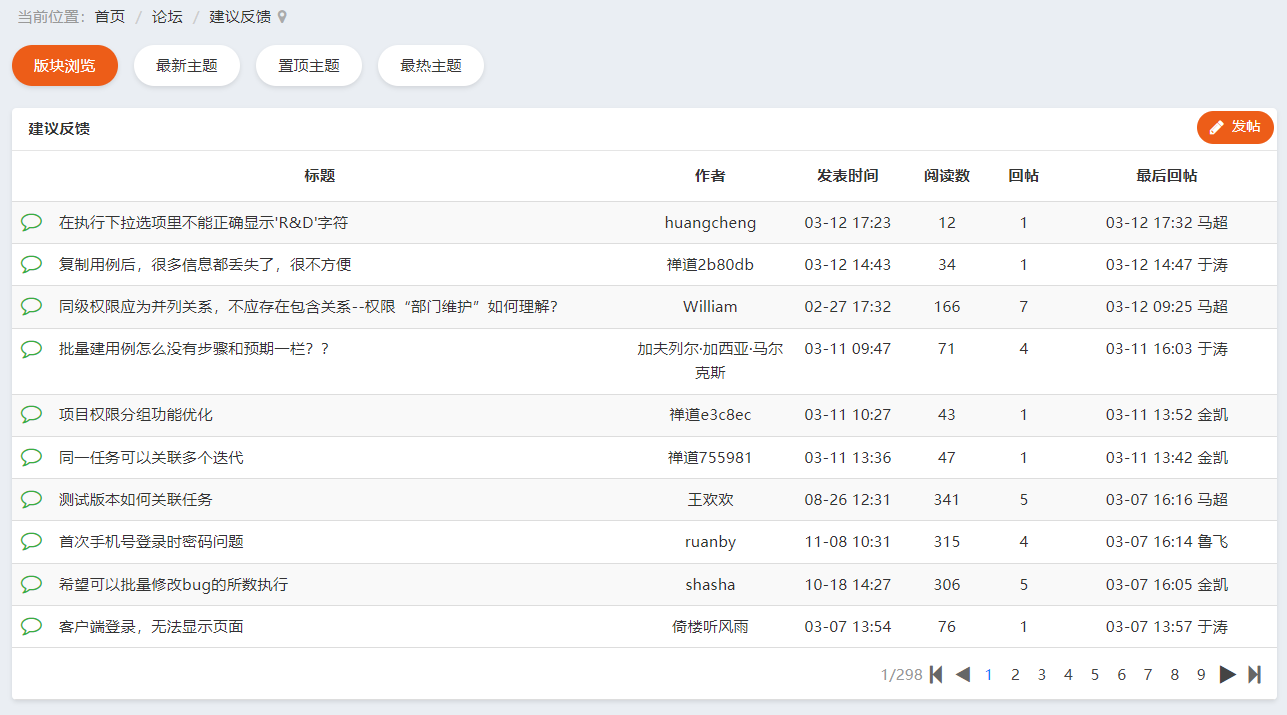Select the 版块浏览 tab
Screen dimensions: 1287x715
65,66
